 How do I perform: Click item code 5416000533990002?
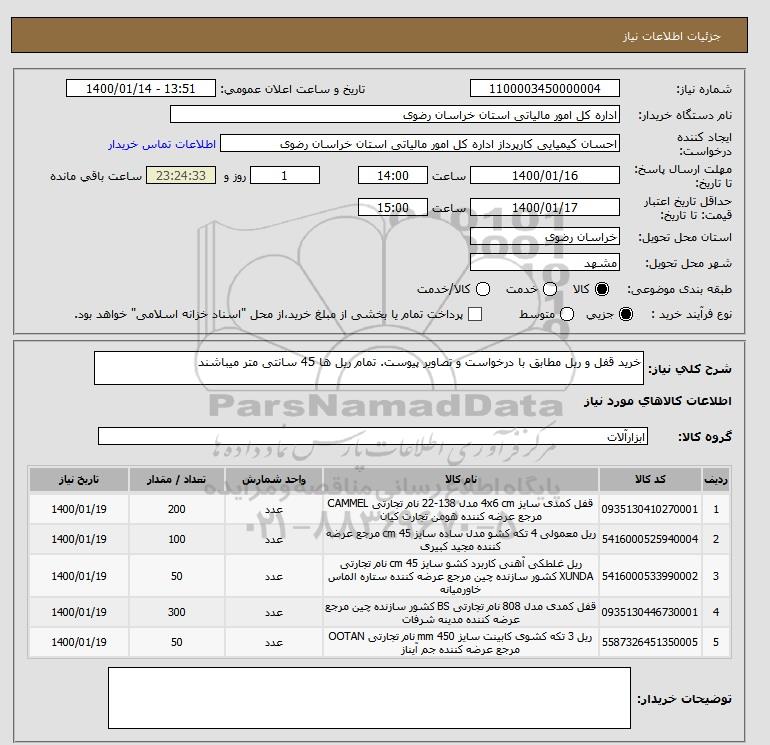coord(650,576)
